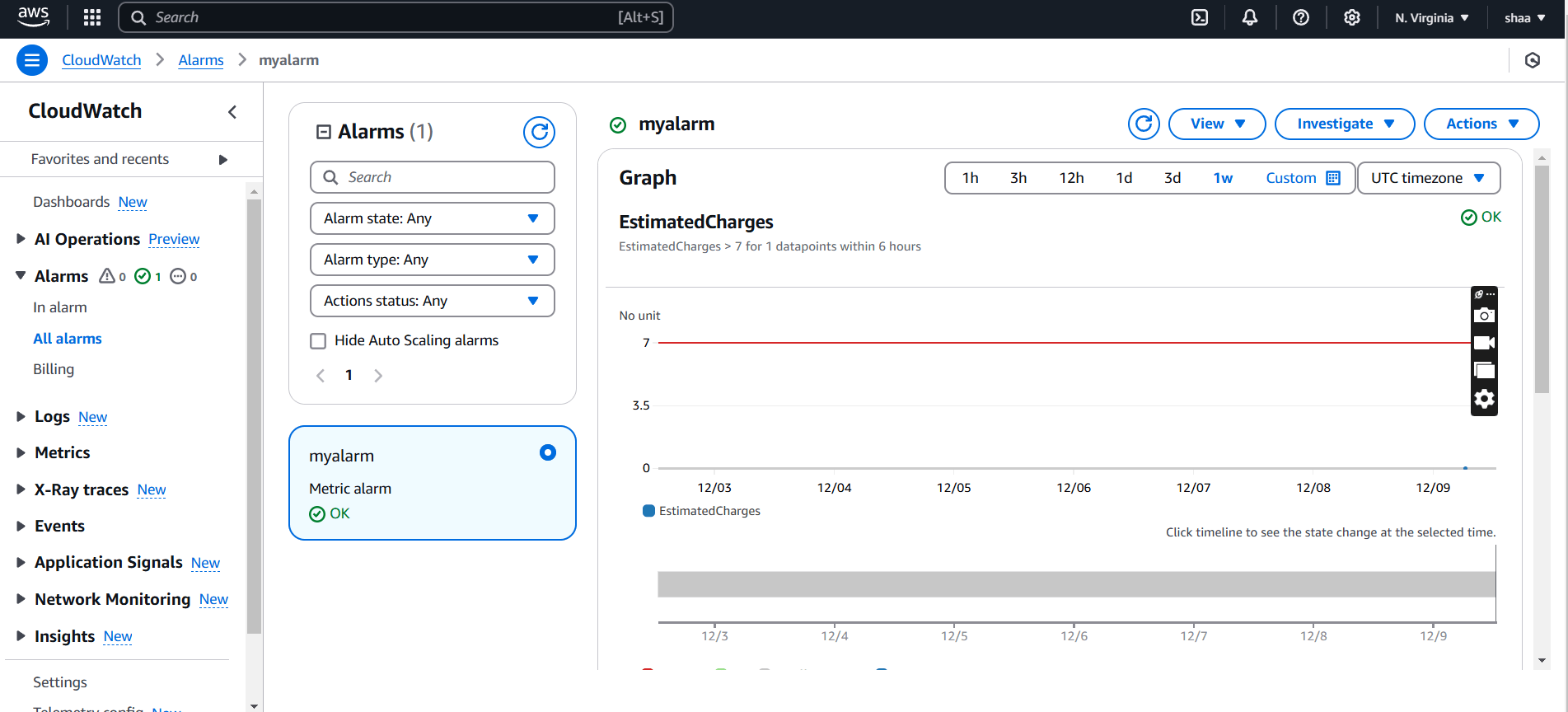Collapse the Alarms (1) panel icon
1568x712 pixels.
coord(324,132)
